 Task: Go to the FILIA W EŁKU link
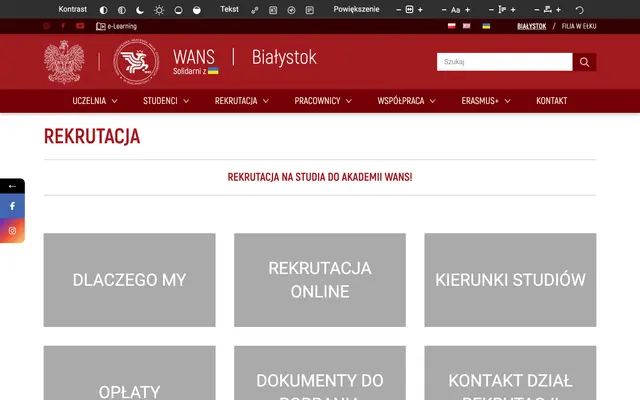[579, 26]
